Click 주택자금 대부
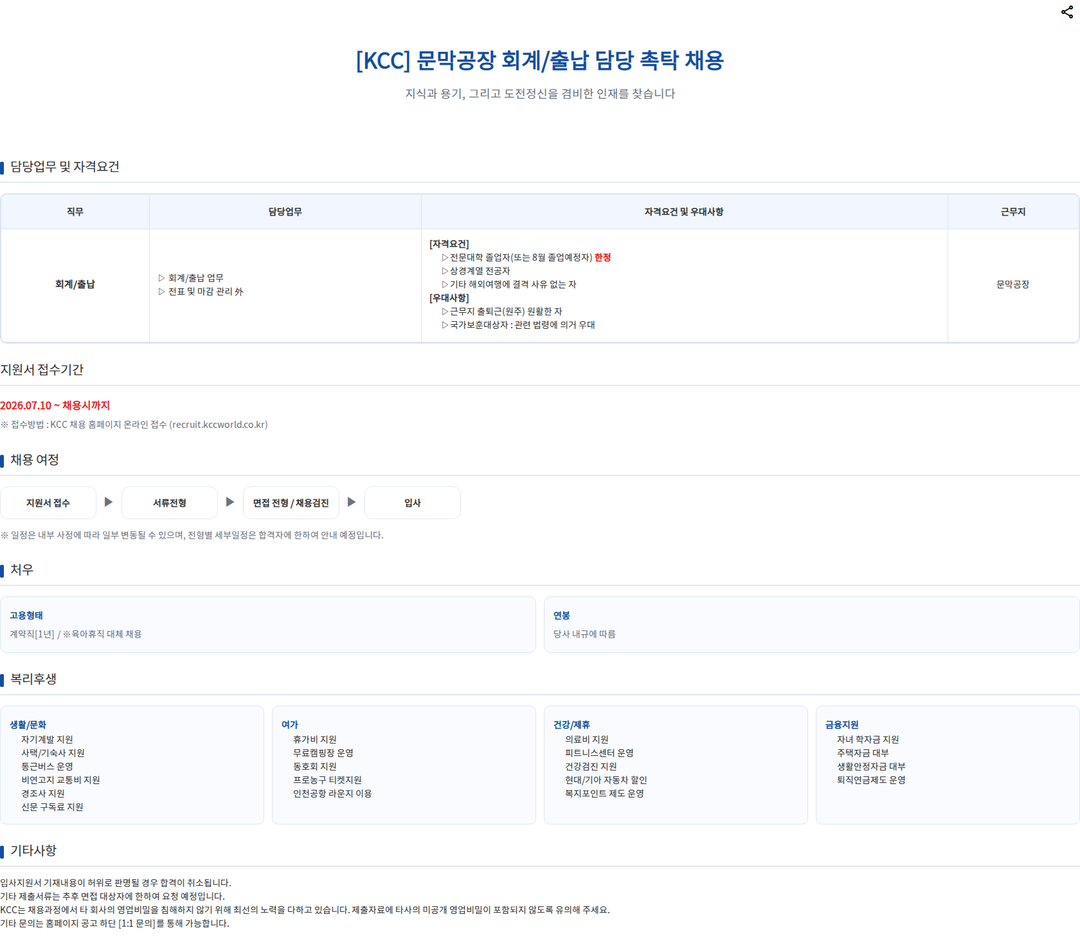 tap(863, 753)
